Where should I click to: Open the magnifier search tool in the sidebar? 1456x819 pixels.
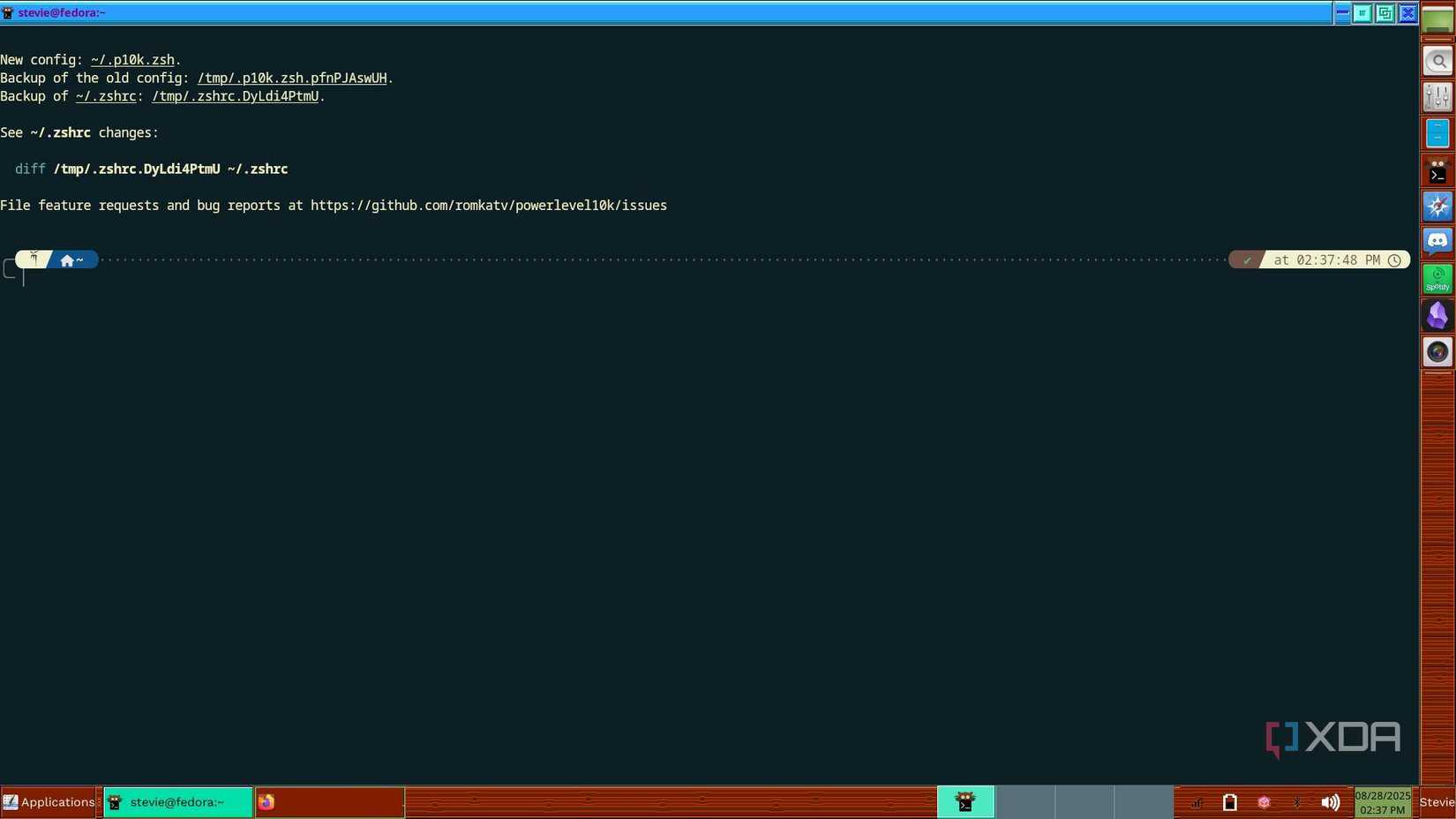[x=1437, y=60]
